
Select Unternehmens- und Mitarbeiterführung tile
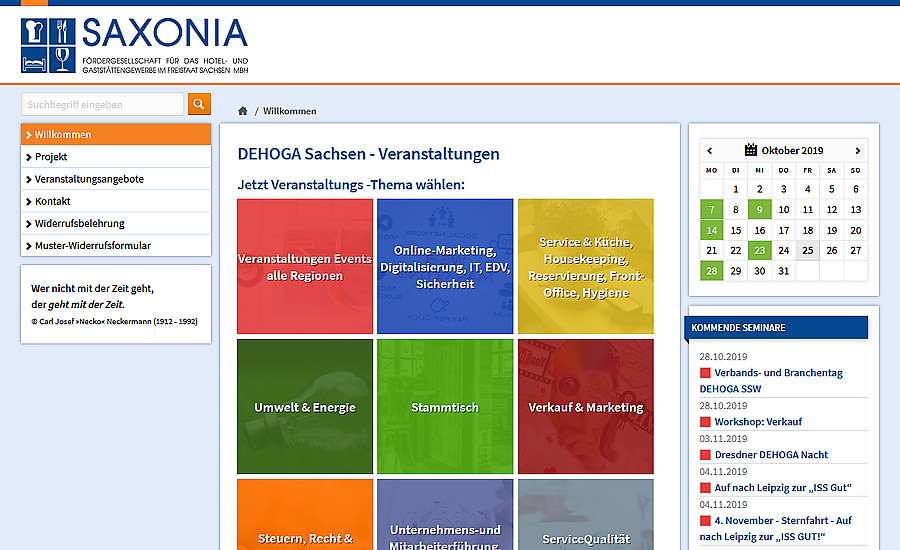click(x=445, y=514)
